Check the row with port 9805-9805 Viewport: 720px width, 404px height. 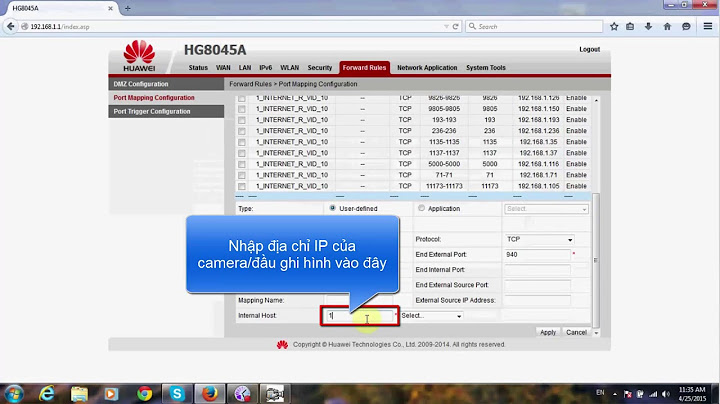[242, 109]
